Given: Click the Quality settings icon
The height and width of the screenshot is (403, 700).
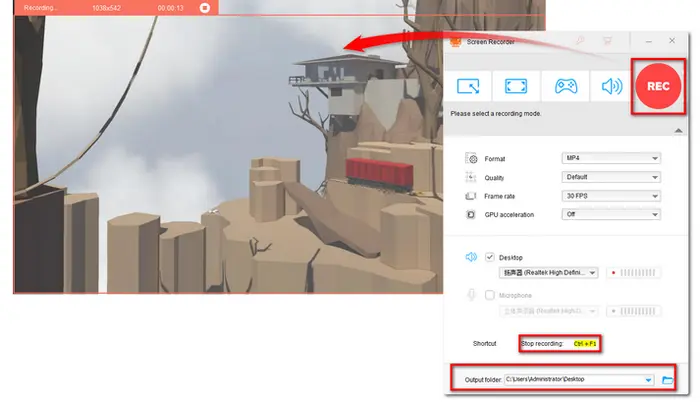Looking at the screenshot, I should [471, 177].
